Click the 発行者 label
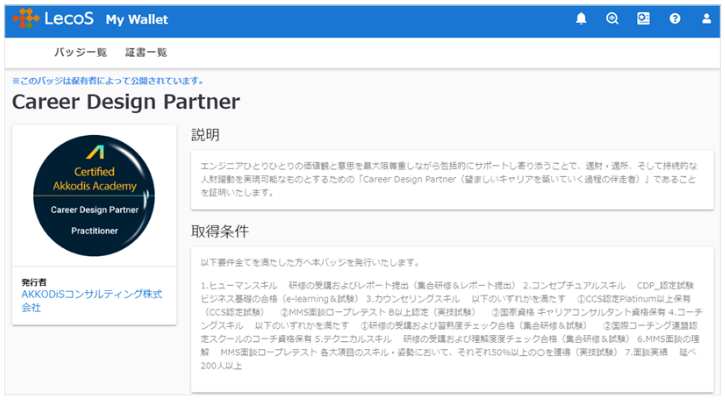Viewport: 725px width, 400px height. [x=34, y=282]
